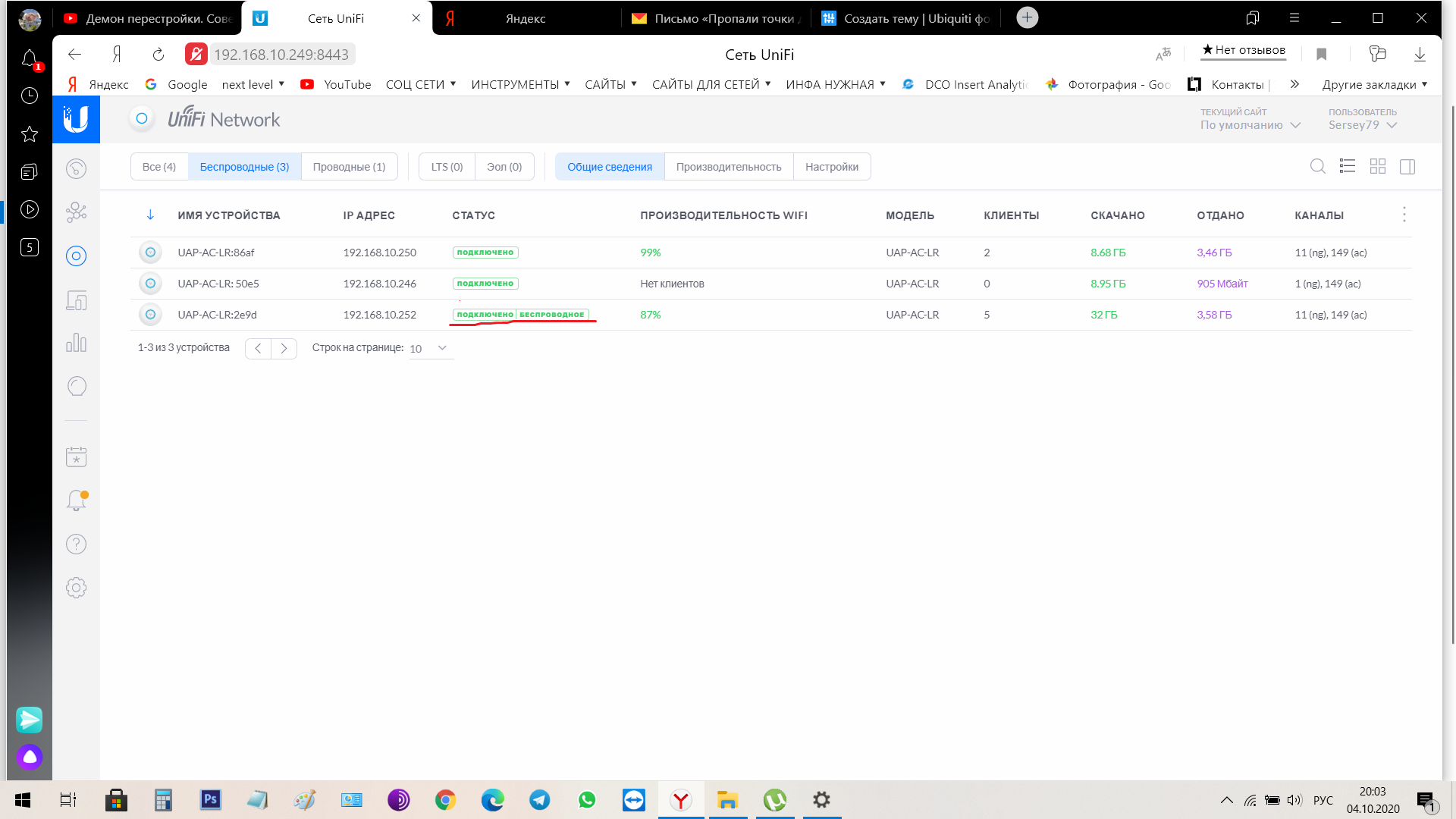Bookmark this page with ribbon icon
The width and height of the screenshot is (1456, 819).
(1322, 54)
